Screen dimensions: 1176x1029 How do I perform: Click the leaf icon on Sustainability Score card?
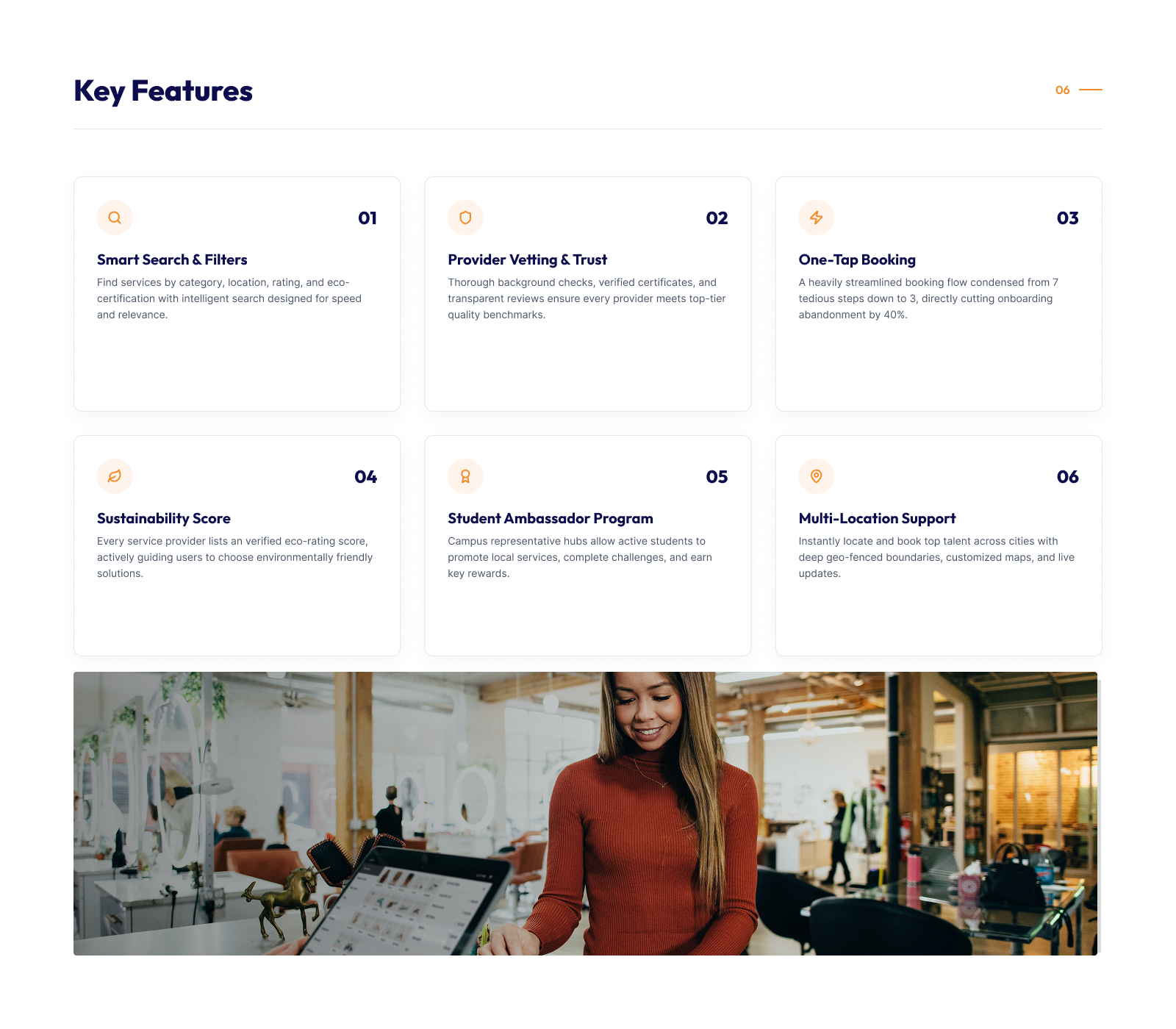pos(115,476)
